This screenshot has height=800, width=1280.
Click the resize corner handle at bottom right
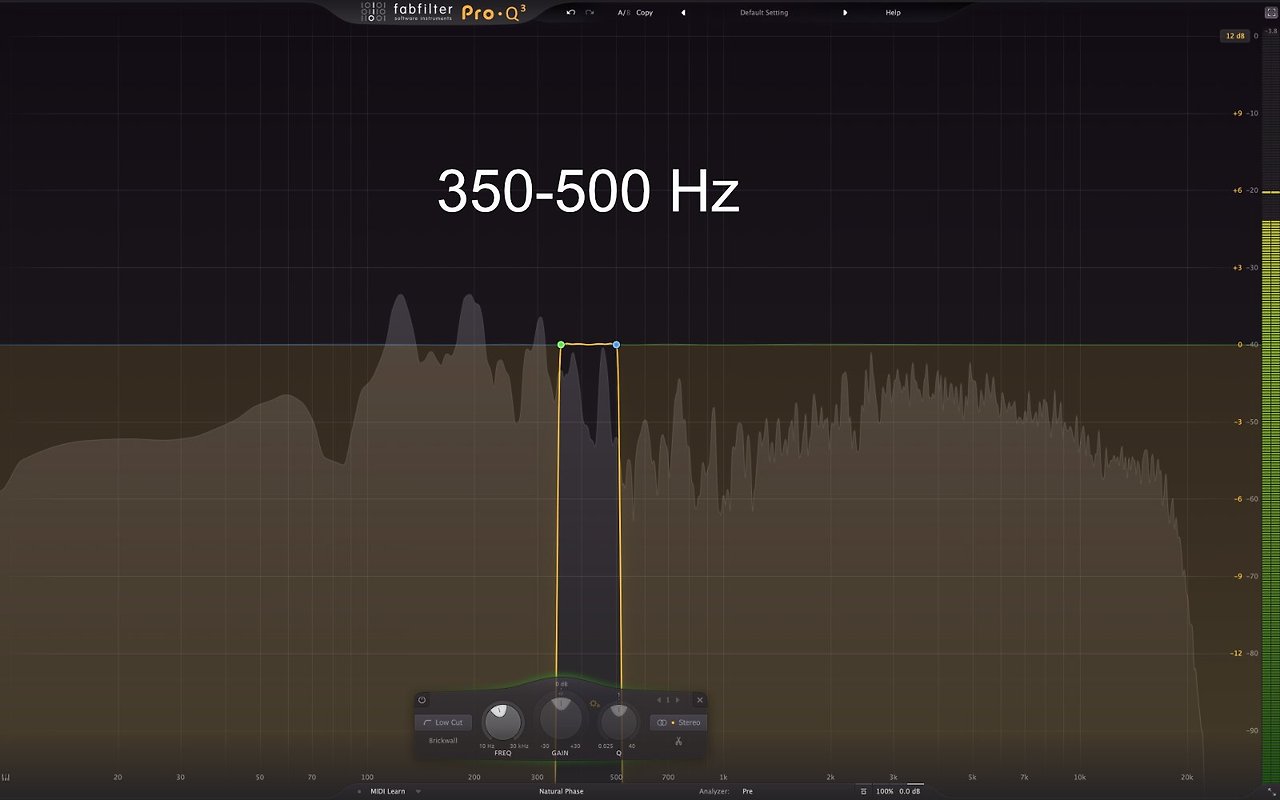point(1273,793)
